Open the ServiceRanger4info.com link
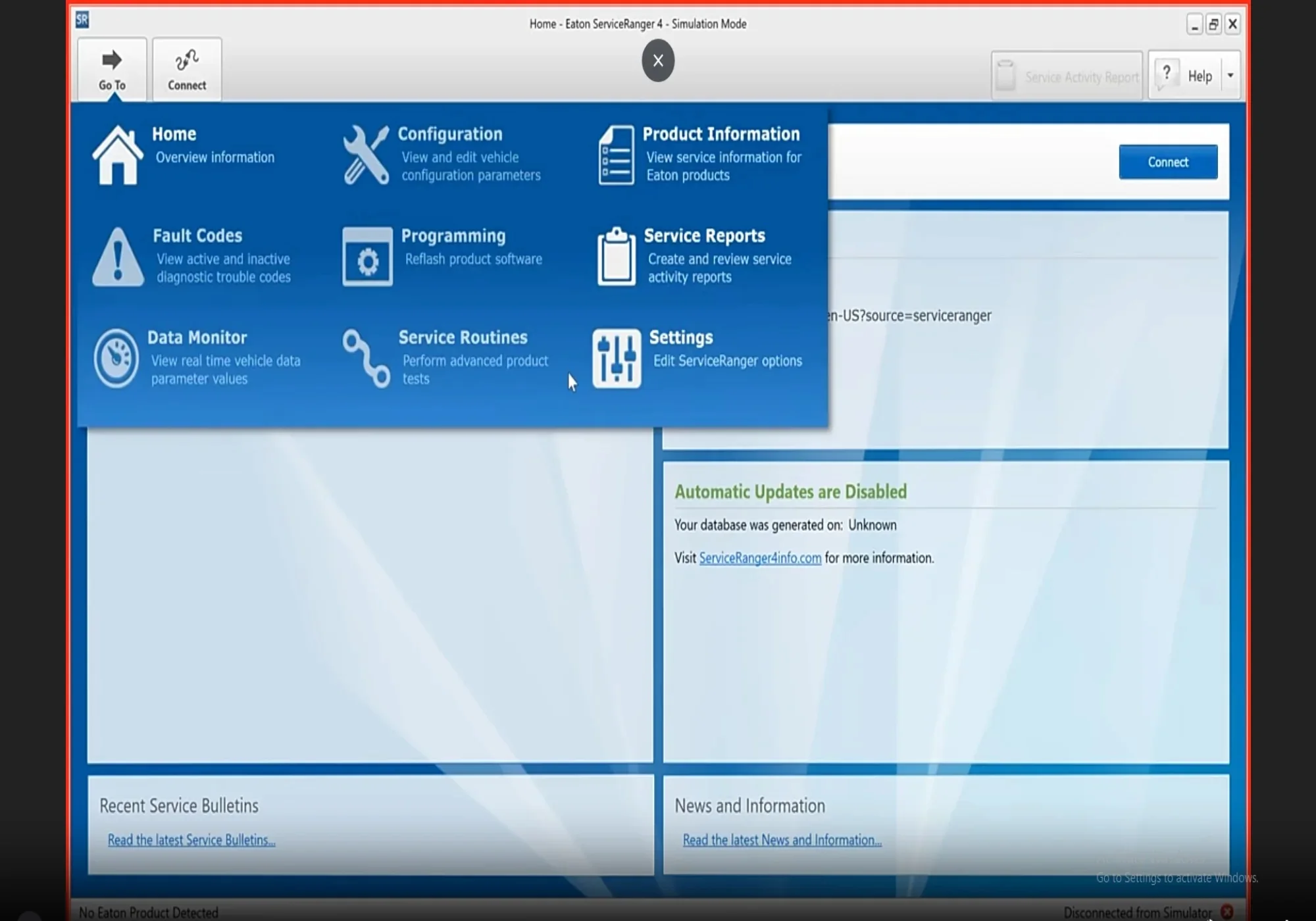1316x921 pixels. tap(760, 558)
